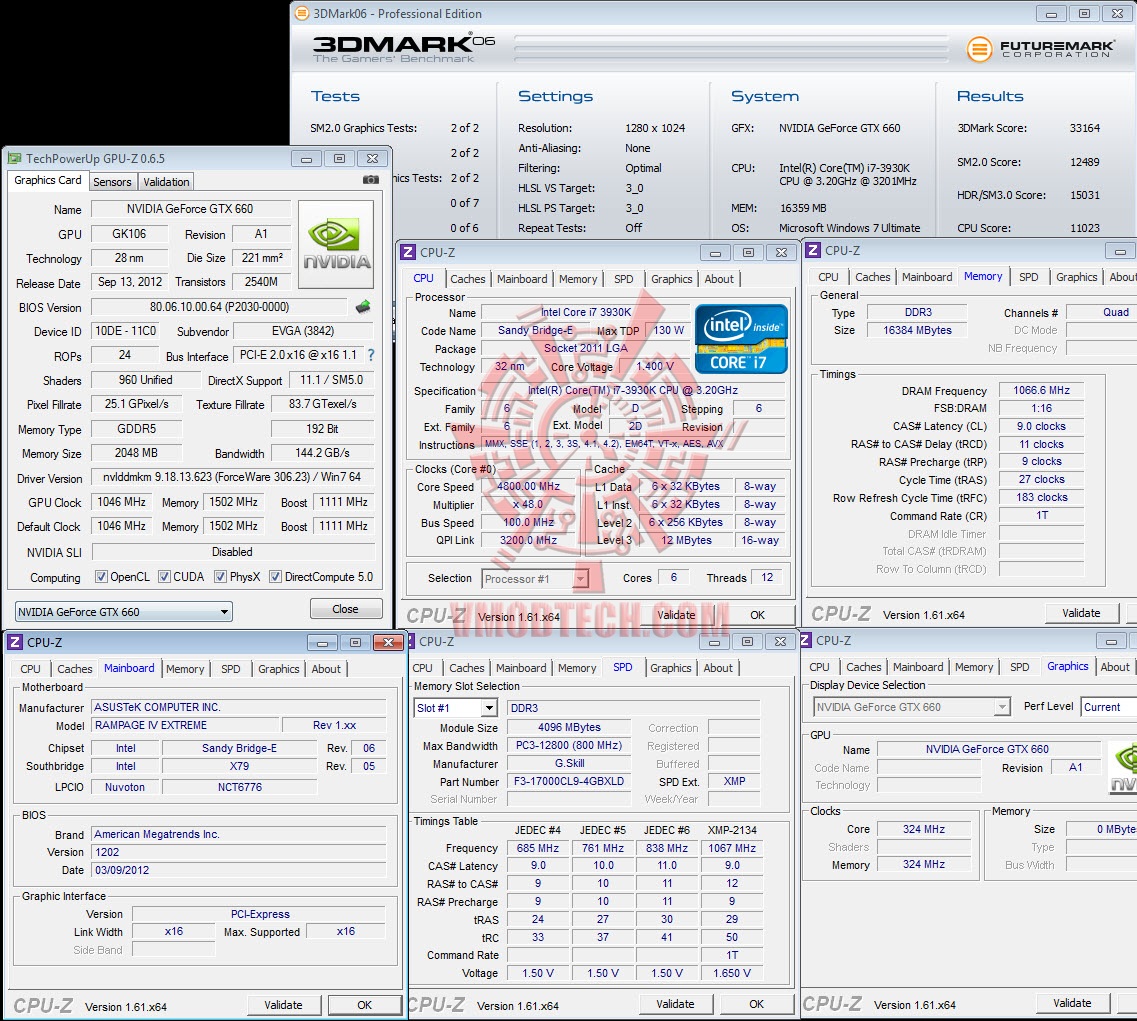1137x1021 pixels.
Task: Click the GPU Name field in GPU-Z
Action: (x=190, y=209)
